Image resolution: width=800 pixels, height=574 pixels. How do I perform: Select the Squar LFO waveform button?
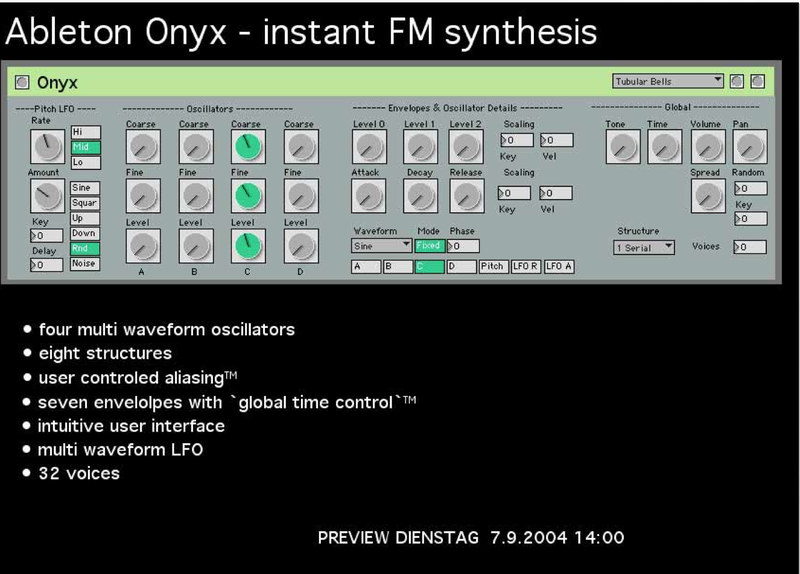point(84,202)
